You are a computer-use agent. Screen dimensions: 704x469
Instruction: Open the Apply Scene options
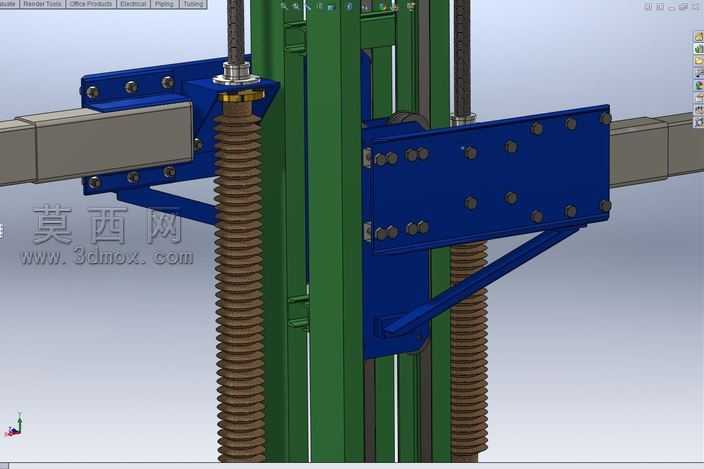coord(395,7)
